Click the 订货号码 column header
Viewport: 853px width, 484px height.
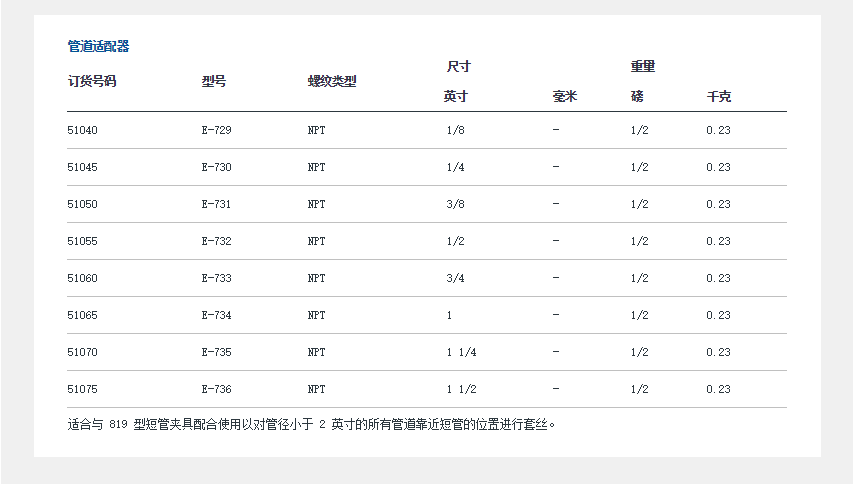92,81
